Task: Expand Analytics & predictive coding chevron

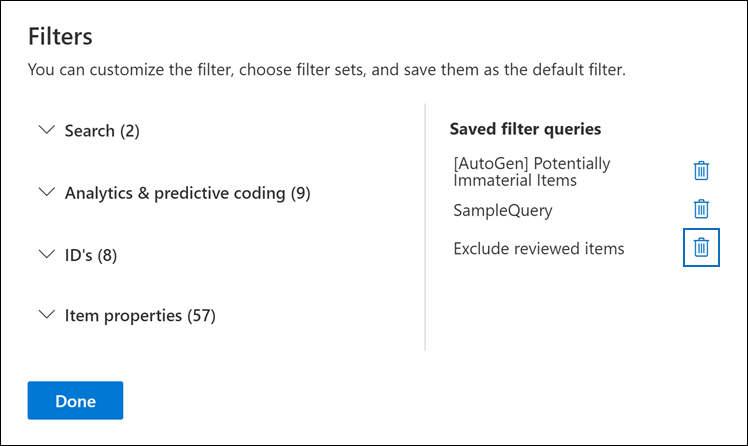Action: (x=47, y=192)
